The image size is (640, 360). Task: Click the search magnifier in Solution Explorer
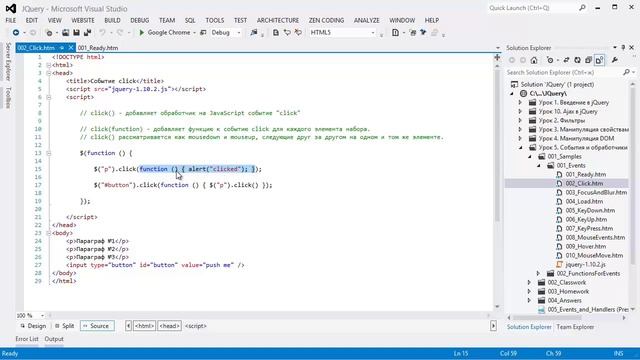click(626, 72)
